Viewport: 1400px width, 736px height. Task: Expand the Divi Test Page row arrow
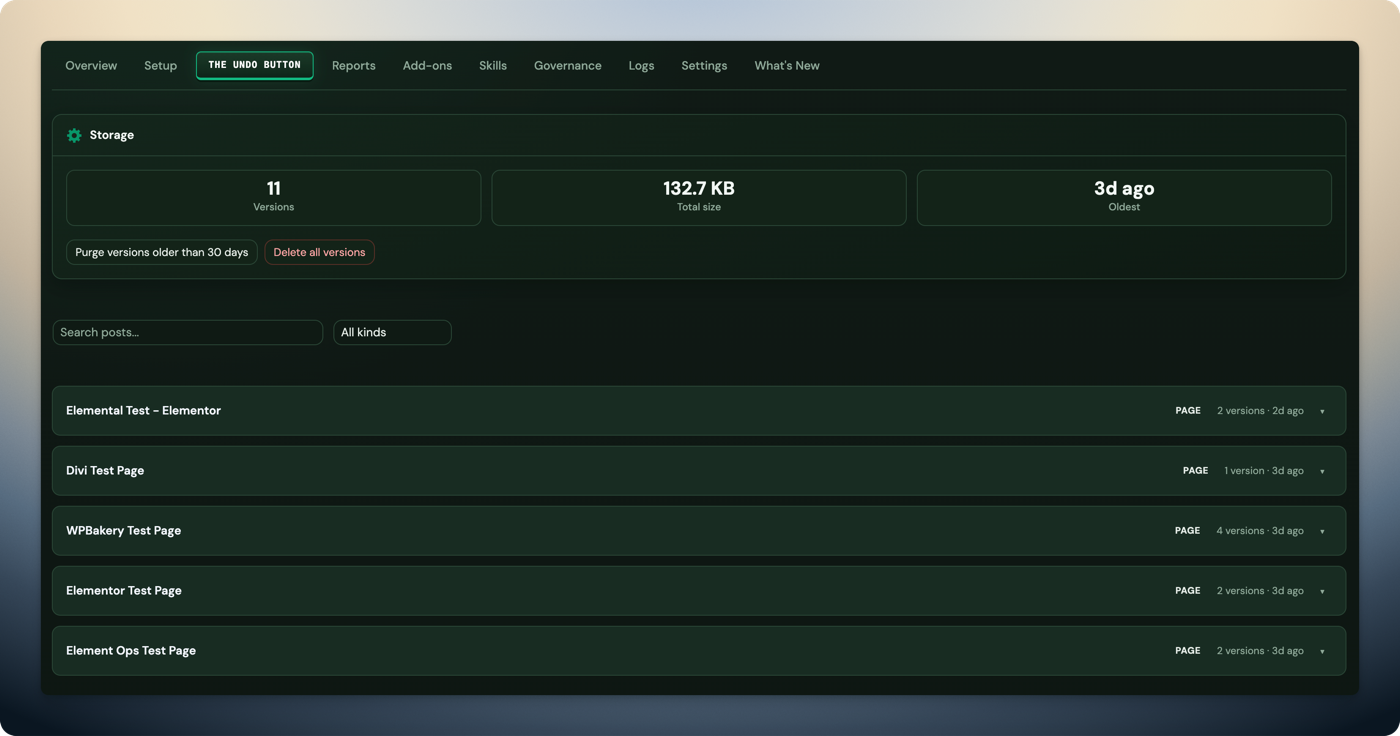click(1322, 471)
